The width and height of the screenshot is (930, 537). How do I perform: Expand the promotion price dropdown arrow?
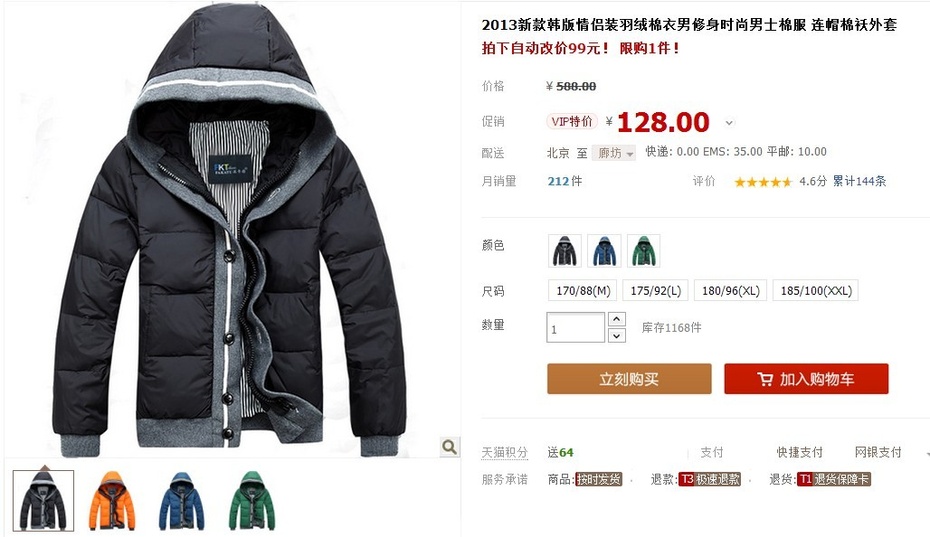(729, 123)
